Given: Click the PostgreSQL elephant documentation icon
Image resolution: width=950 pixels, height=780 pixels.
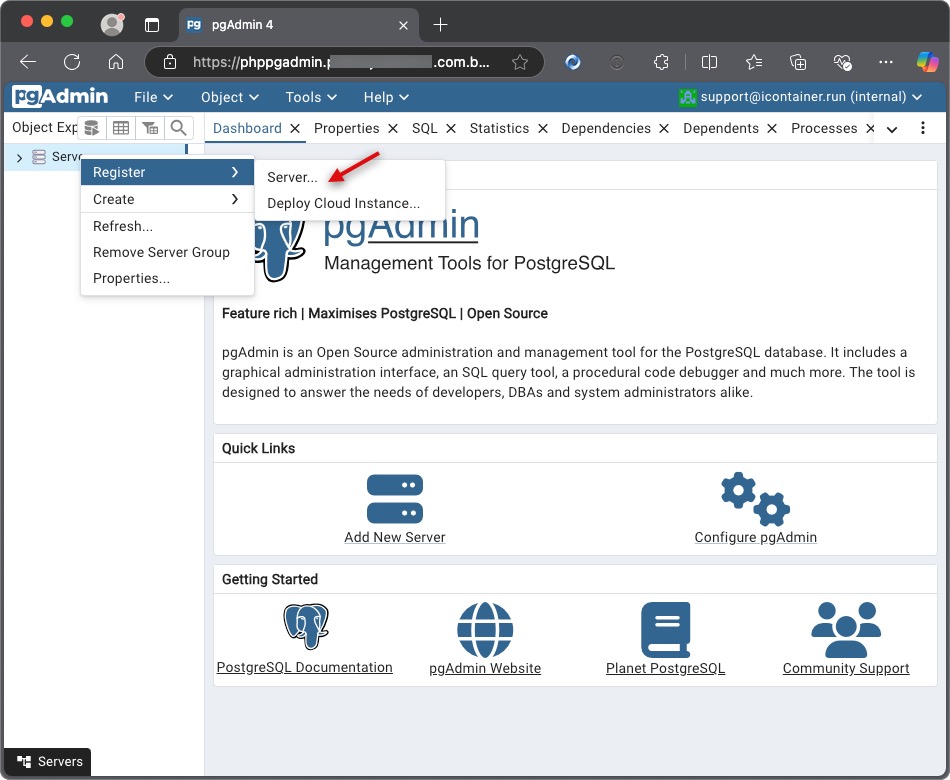Looking at the screenshot, I should click(306, 626).
